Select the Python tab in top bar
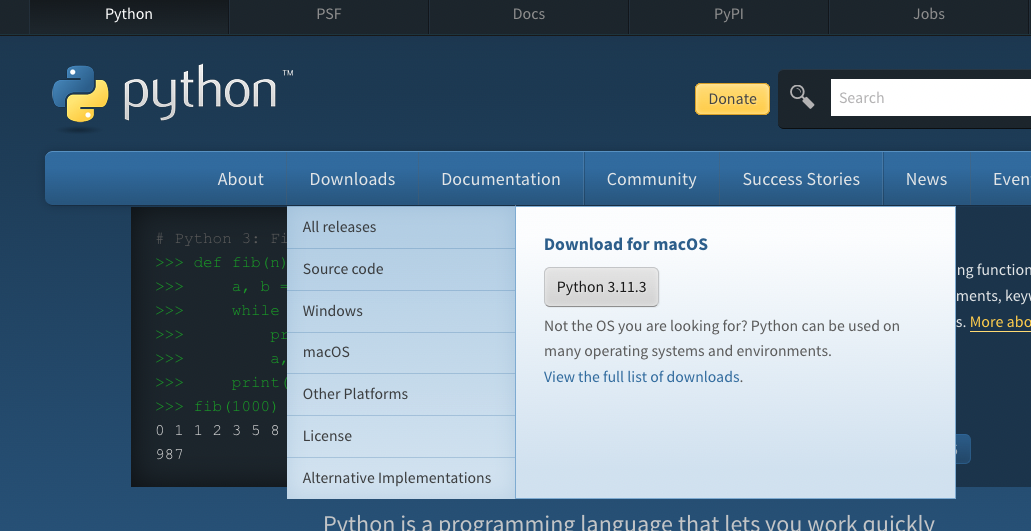This screenshot has height=531, width=1031. tap(129, 14)
